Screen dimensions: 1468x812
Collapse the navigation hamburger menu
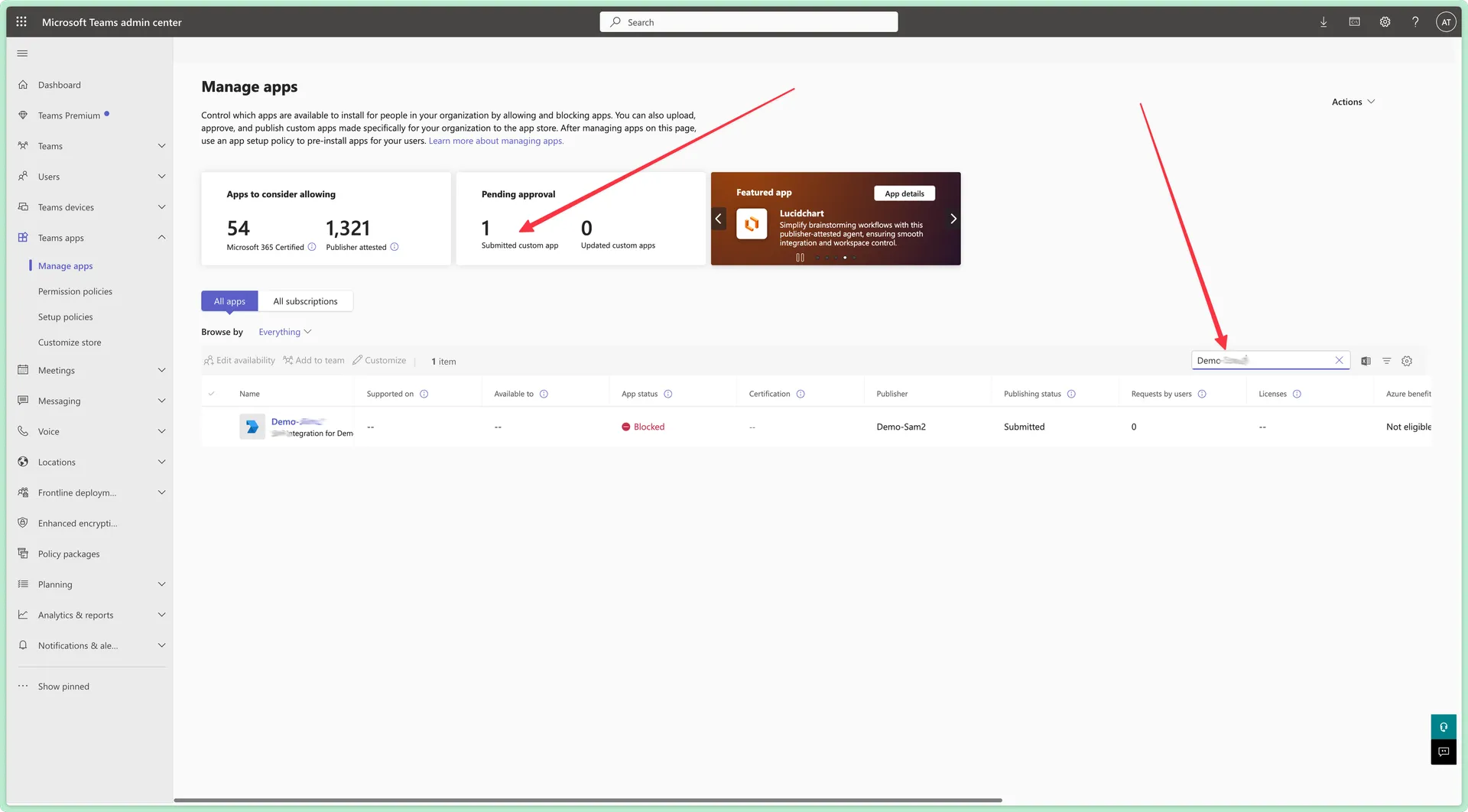(22, 54)
